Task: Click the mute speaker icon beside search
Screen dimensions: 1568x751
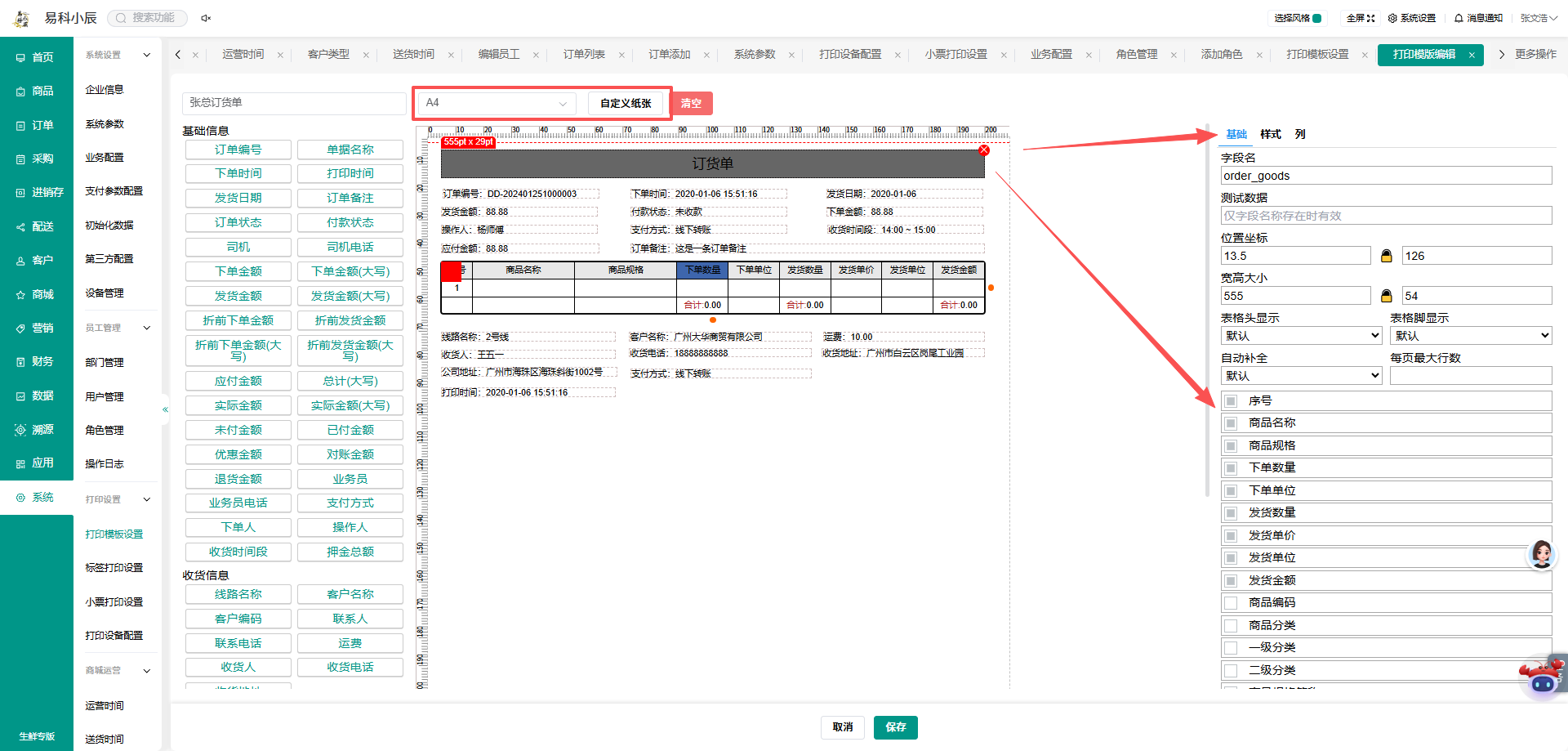Action: pyautogui.click(x=206, y=18)
